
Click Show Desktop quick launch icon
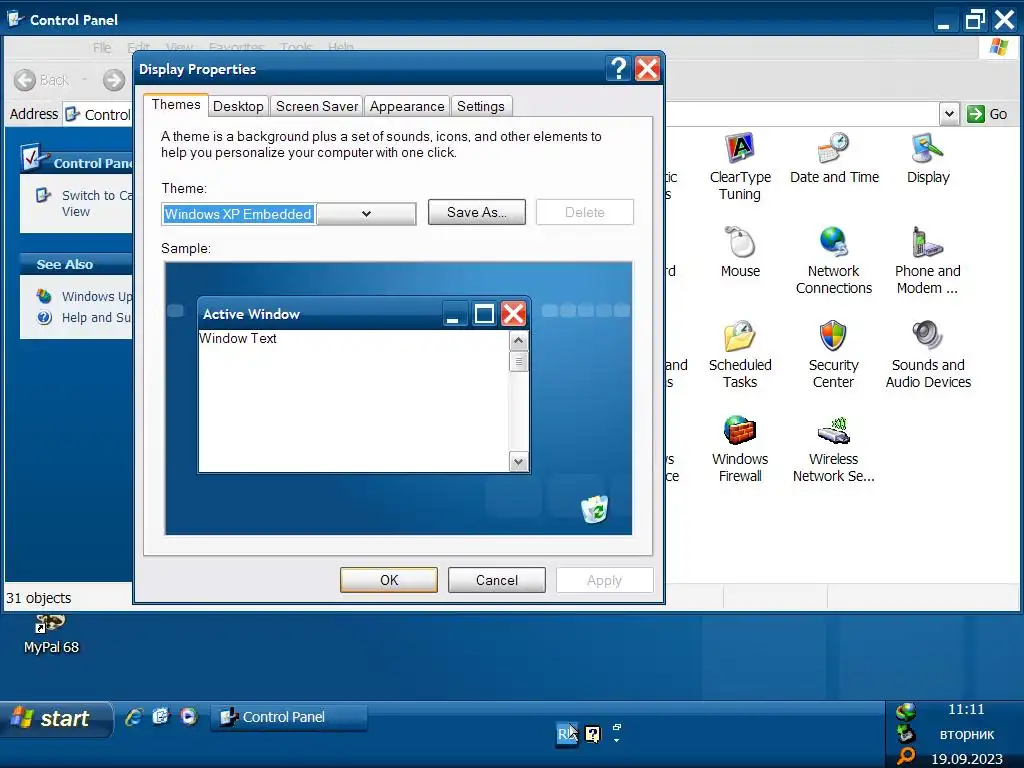(161, 716)
